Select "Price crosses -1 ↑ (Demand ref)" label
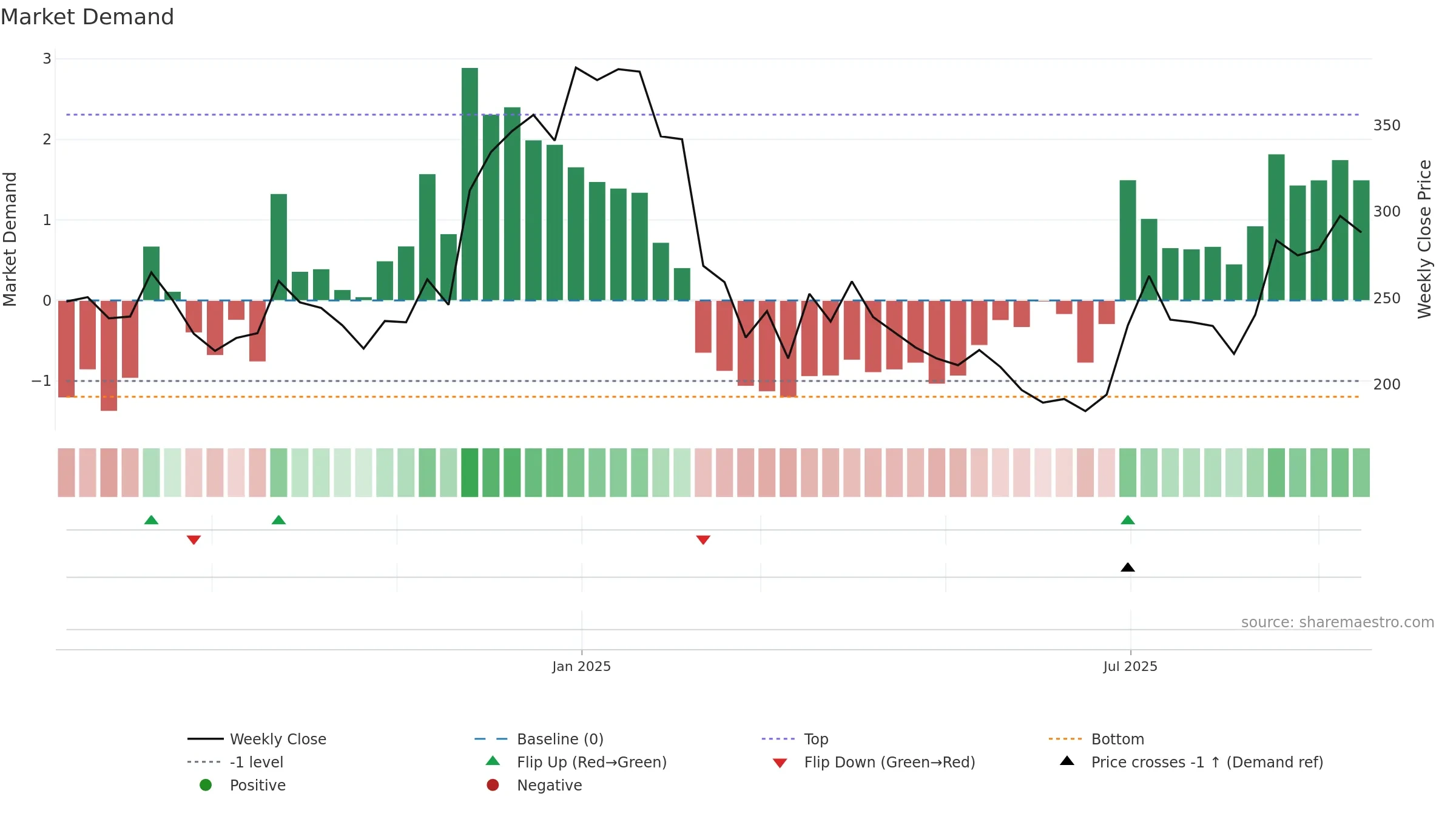 pos(1207,762)
